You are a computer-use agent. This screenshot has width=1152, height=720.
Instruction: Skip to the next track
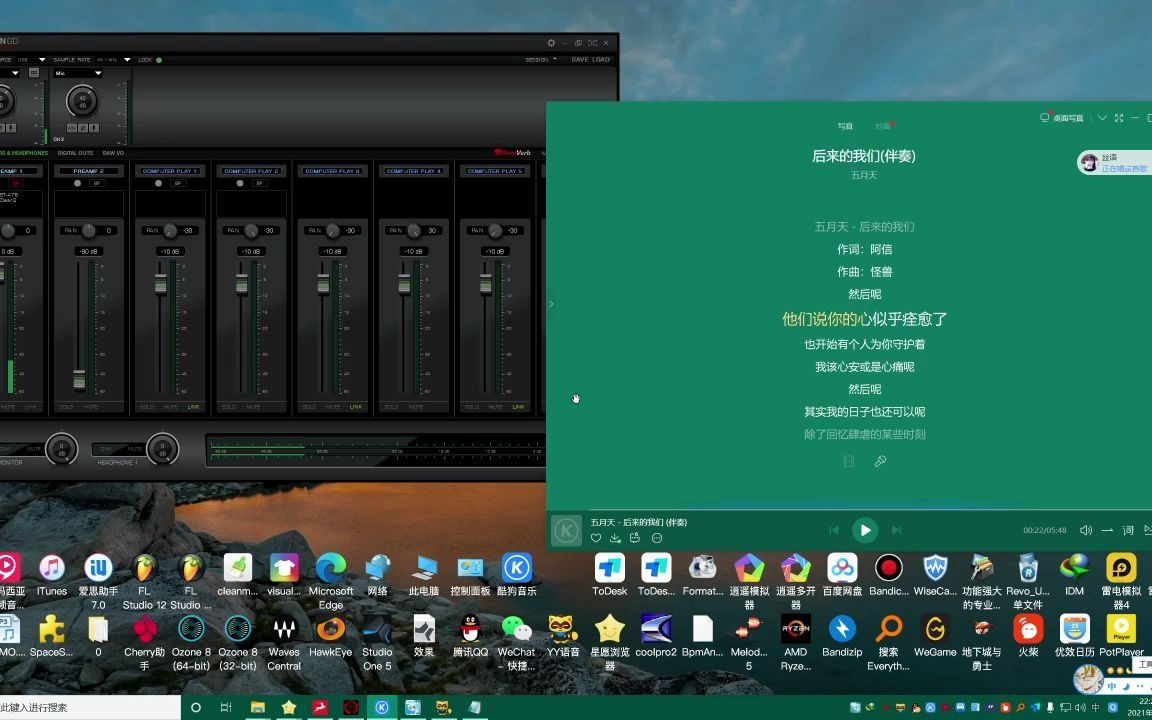point(896,530)
